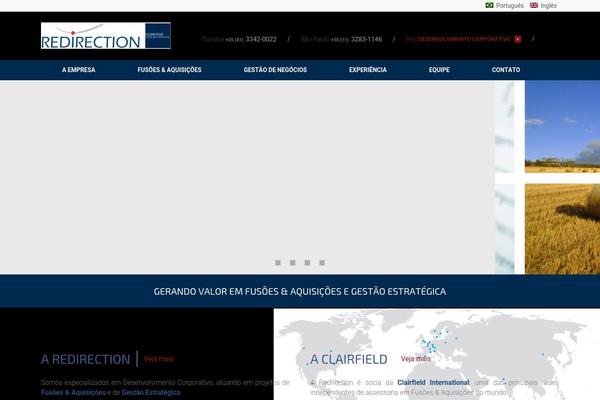
Task: Click the blue sky field image
Action: 562,127
